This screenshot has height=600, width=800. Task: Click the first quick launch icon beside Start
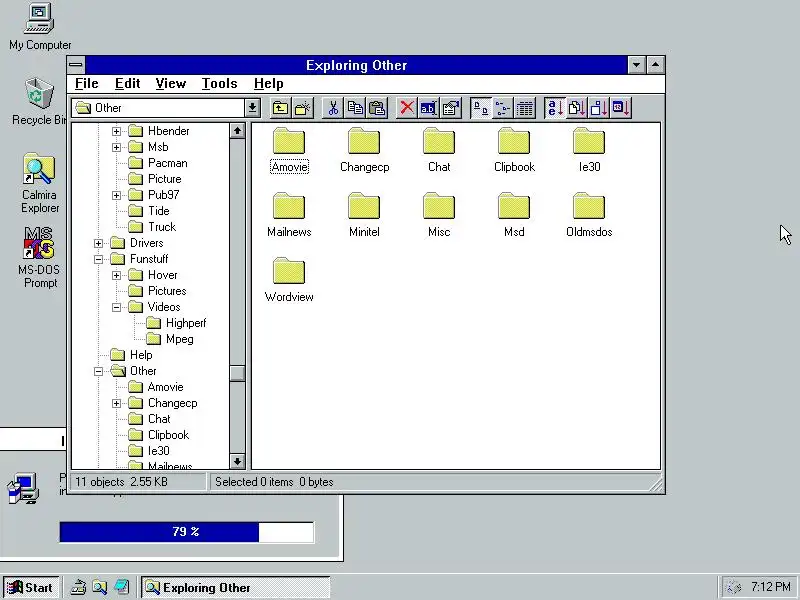[x=78, y=588]
